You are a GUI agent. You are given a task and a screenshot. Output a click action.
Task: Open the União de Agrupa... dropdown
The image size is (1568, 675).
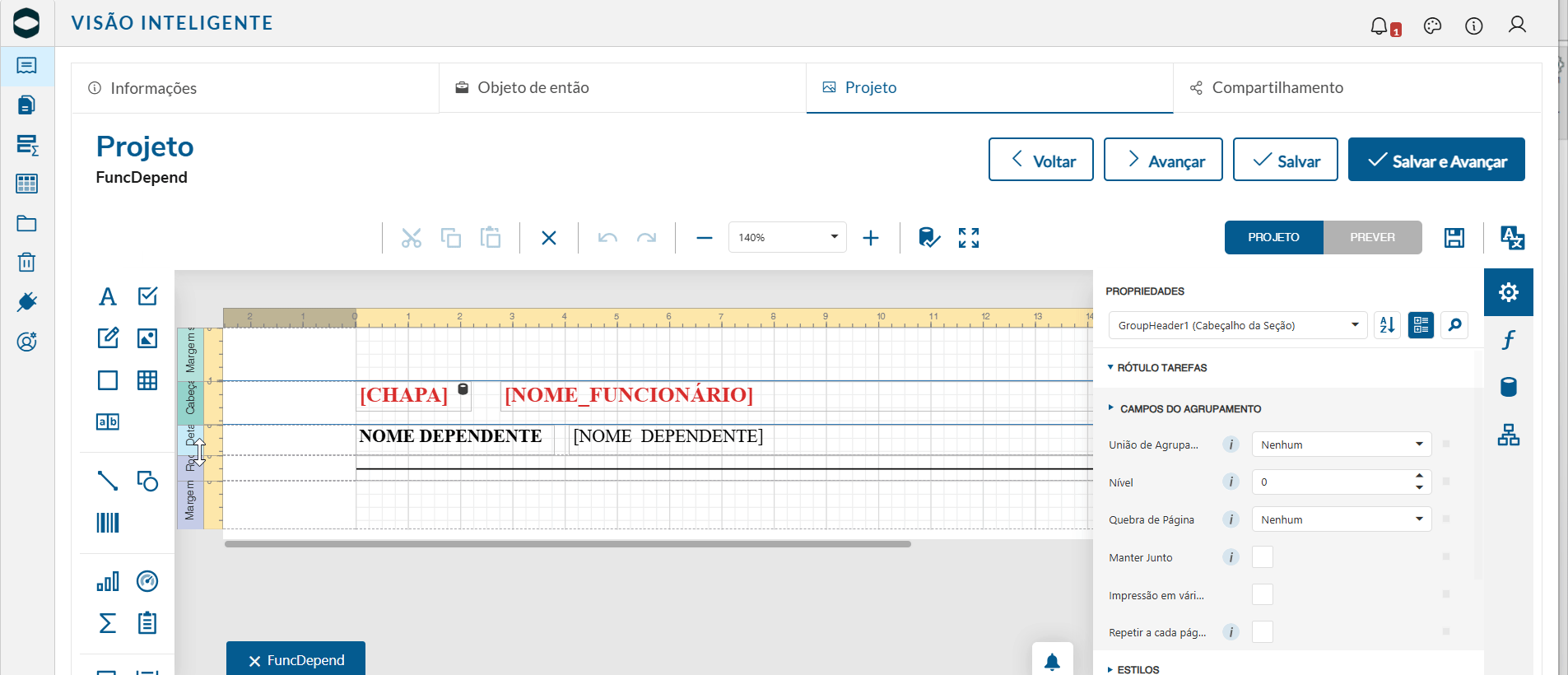(1342, 445)
